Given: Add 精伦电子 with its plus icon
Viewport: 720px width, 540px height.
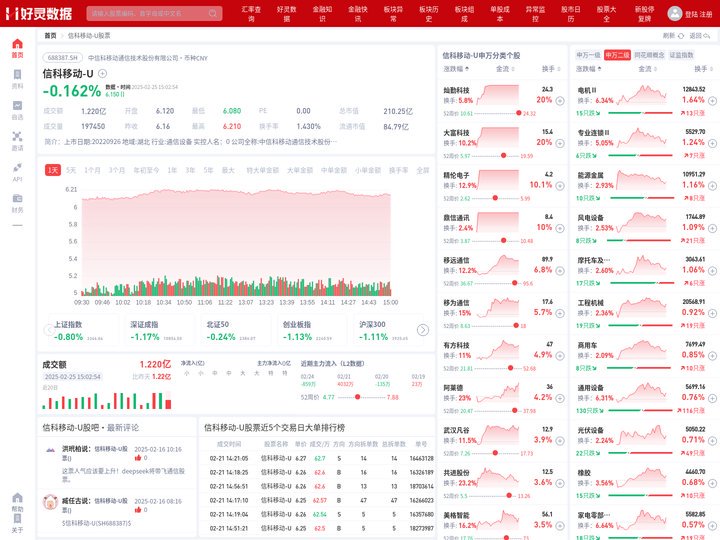Looking at the screenshot, I should click(560, 186).
